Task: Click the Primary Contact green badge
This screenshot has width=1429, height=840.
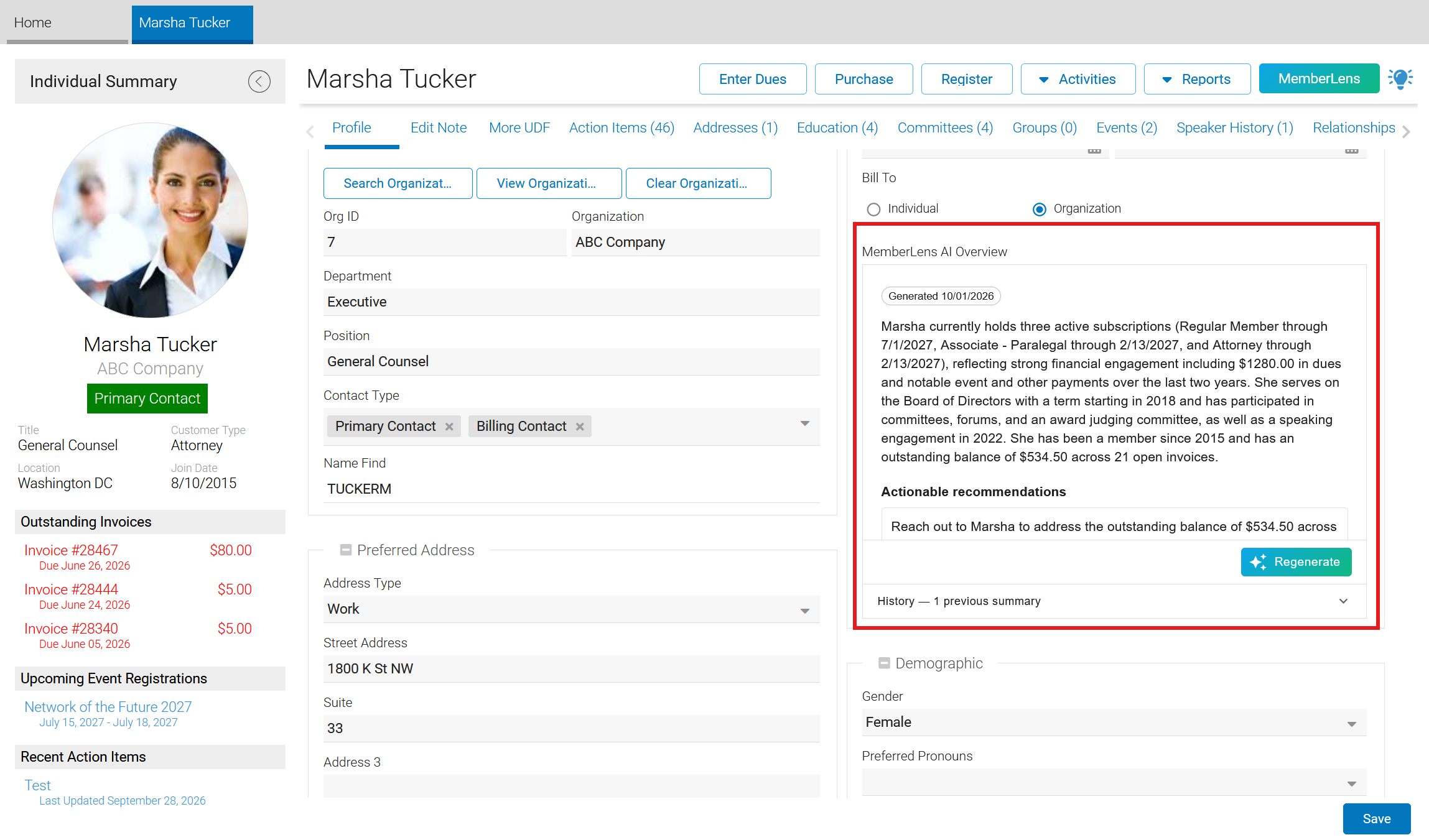Action: click(147, 399)
